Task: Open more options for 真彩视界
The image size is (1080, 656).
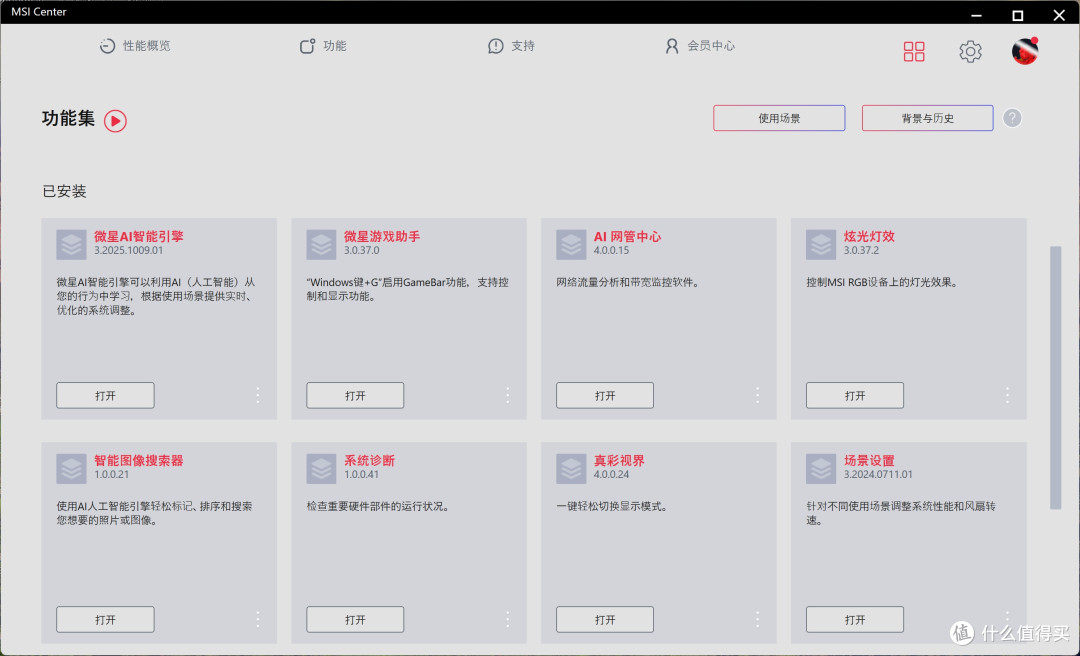Action: [x=757, y=619]
